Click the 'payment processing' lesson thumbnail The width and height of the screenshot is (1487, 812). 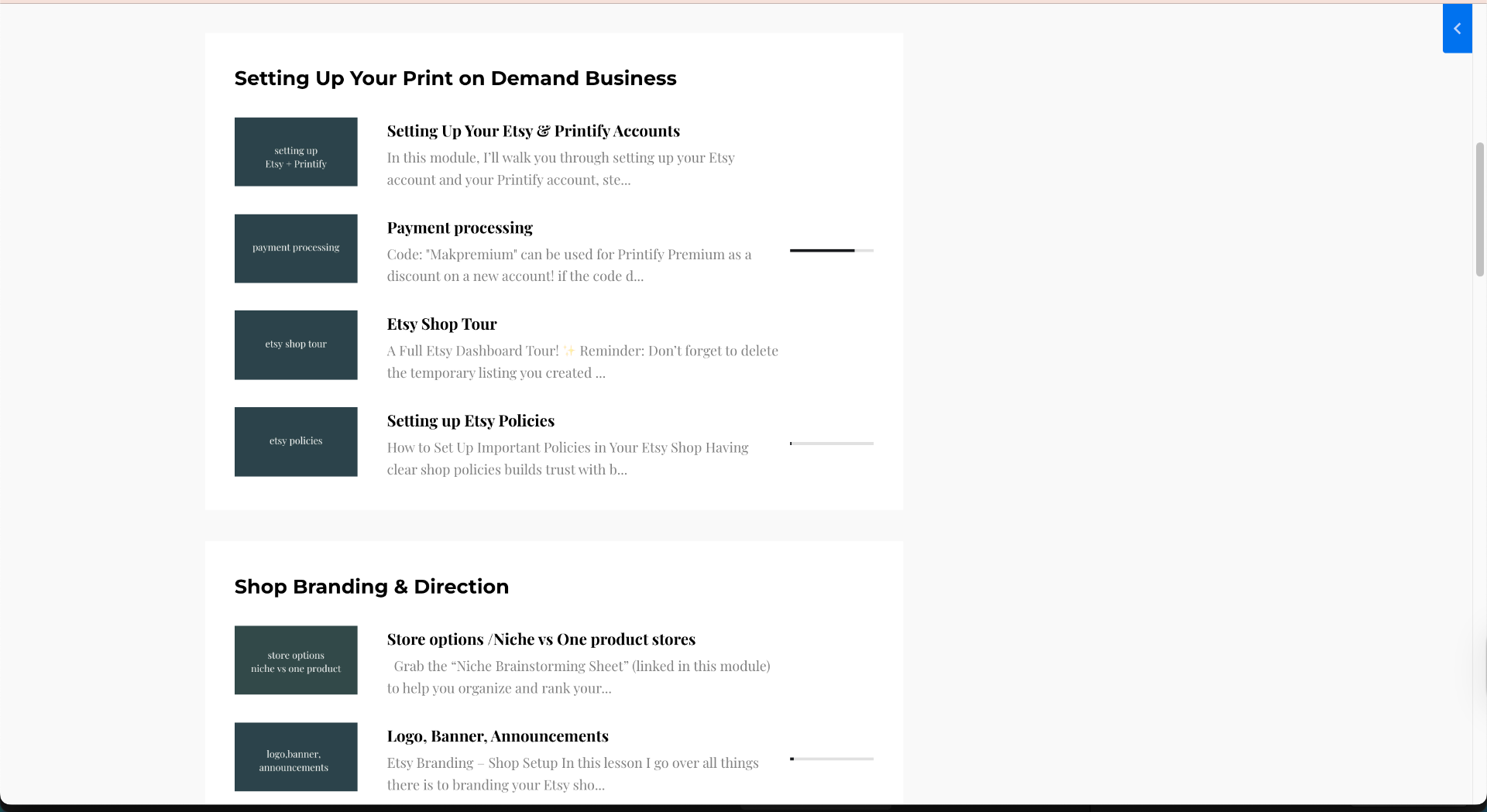[x=295, y=248]
